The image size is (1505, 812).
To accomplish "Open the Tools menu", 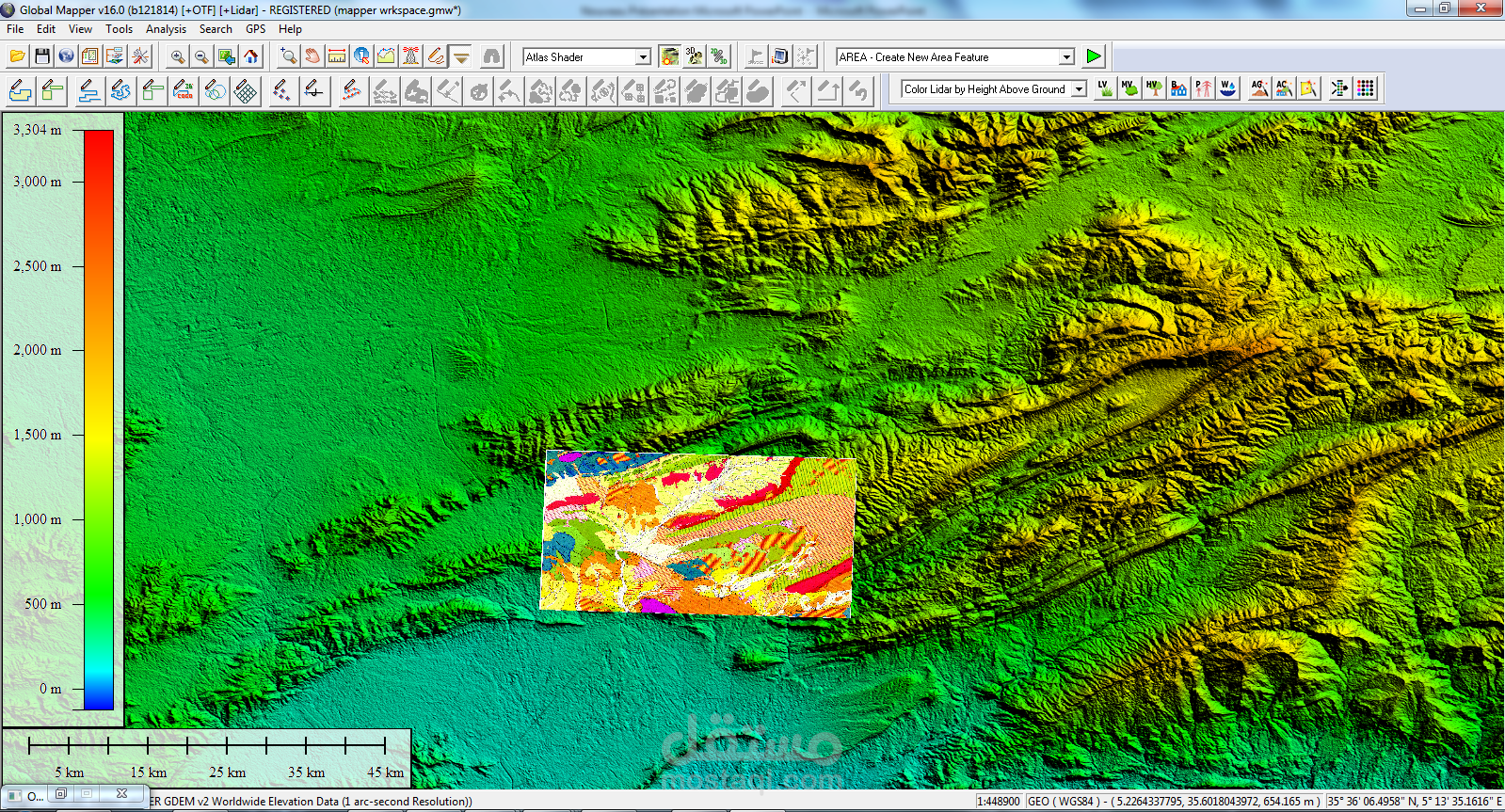I will [120, 29].
